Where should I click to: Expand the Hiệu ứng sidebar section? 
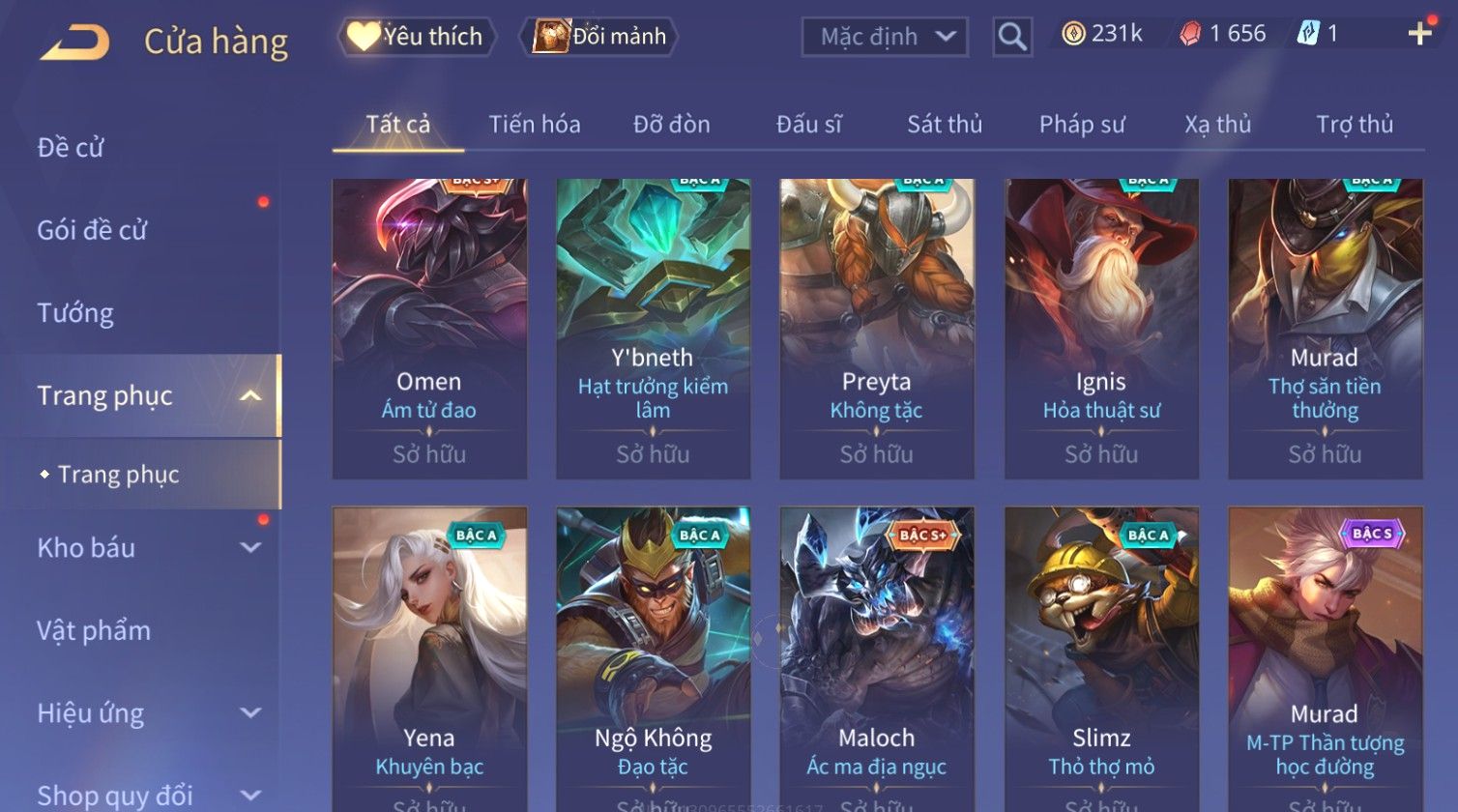[250, 713]
